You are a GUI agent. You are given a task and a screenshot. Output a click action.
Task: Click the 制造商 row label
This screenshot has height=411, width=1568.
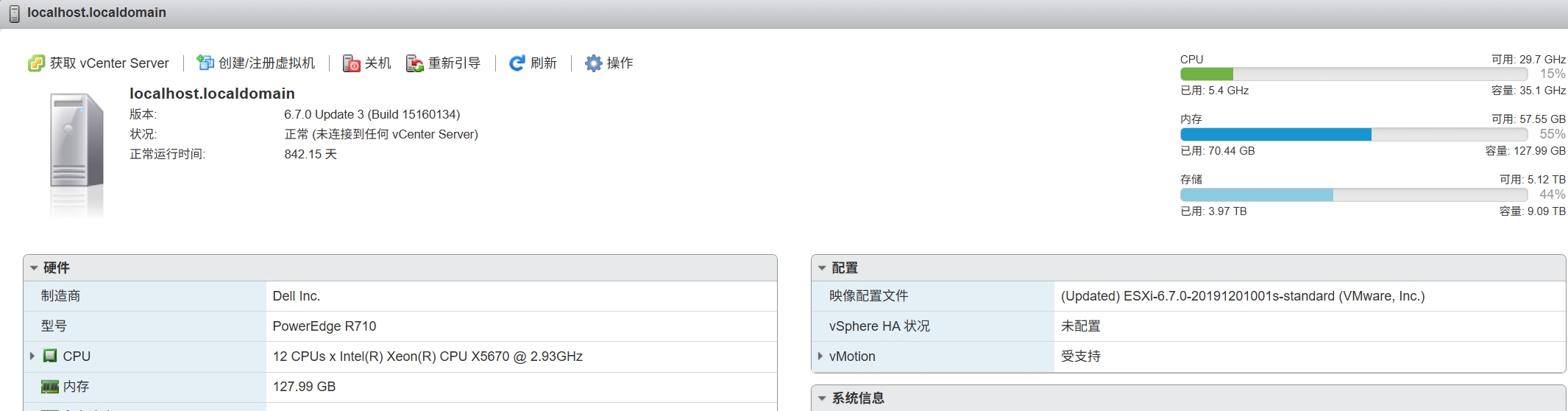(x=61, y=296)
